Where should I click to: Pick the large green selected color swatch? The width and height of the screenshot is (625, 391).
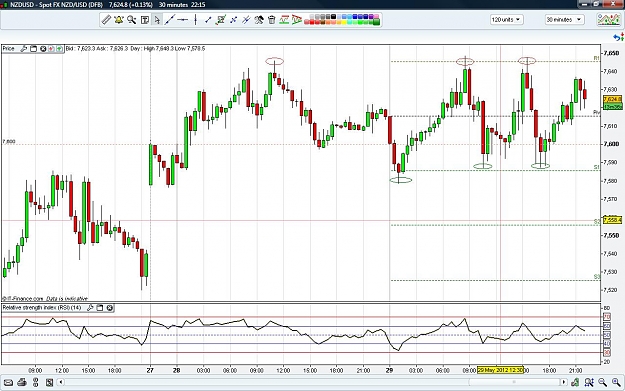376,22
